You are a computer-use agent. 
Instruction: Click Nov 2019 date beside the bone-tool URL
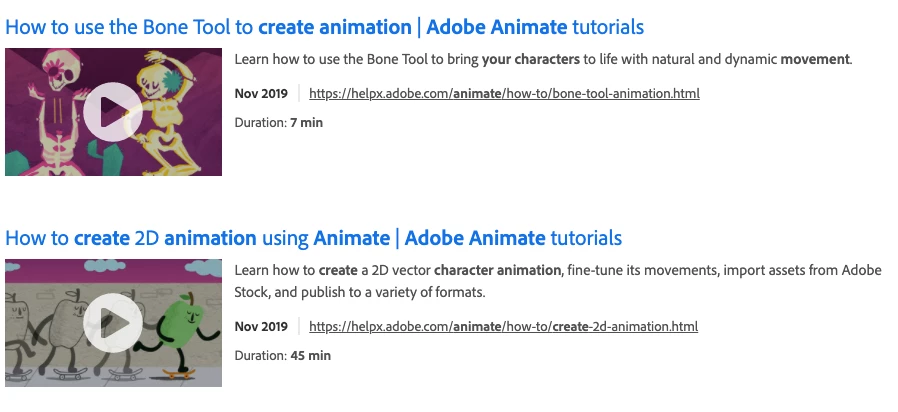pos(261,93)
